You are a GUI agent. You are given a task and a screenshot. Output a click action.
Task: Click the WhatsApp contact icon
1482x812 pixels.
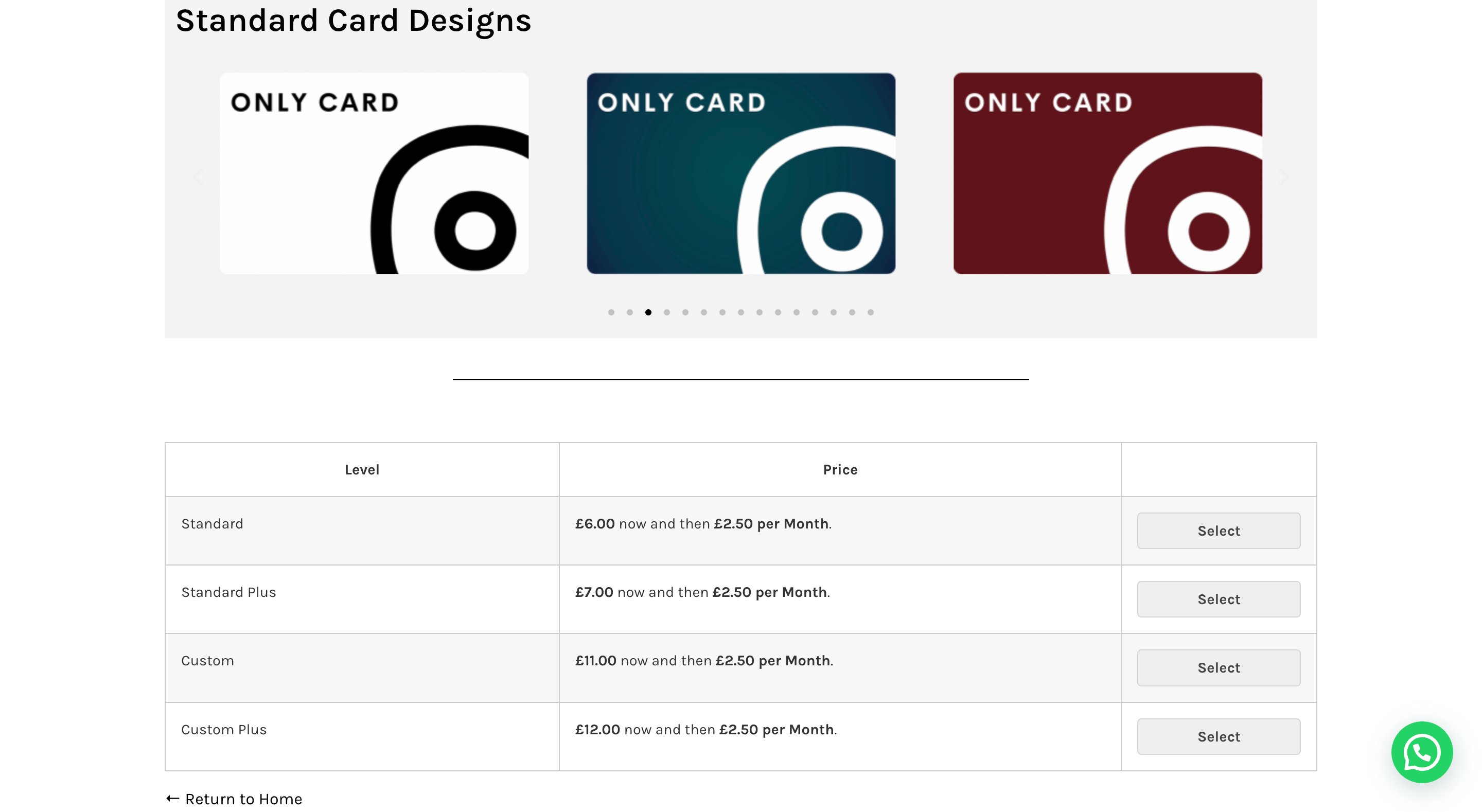[1422, 751]
